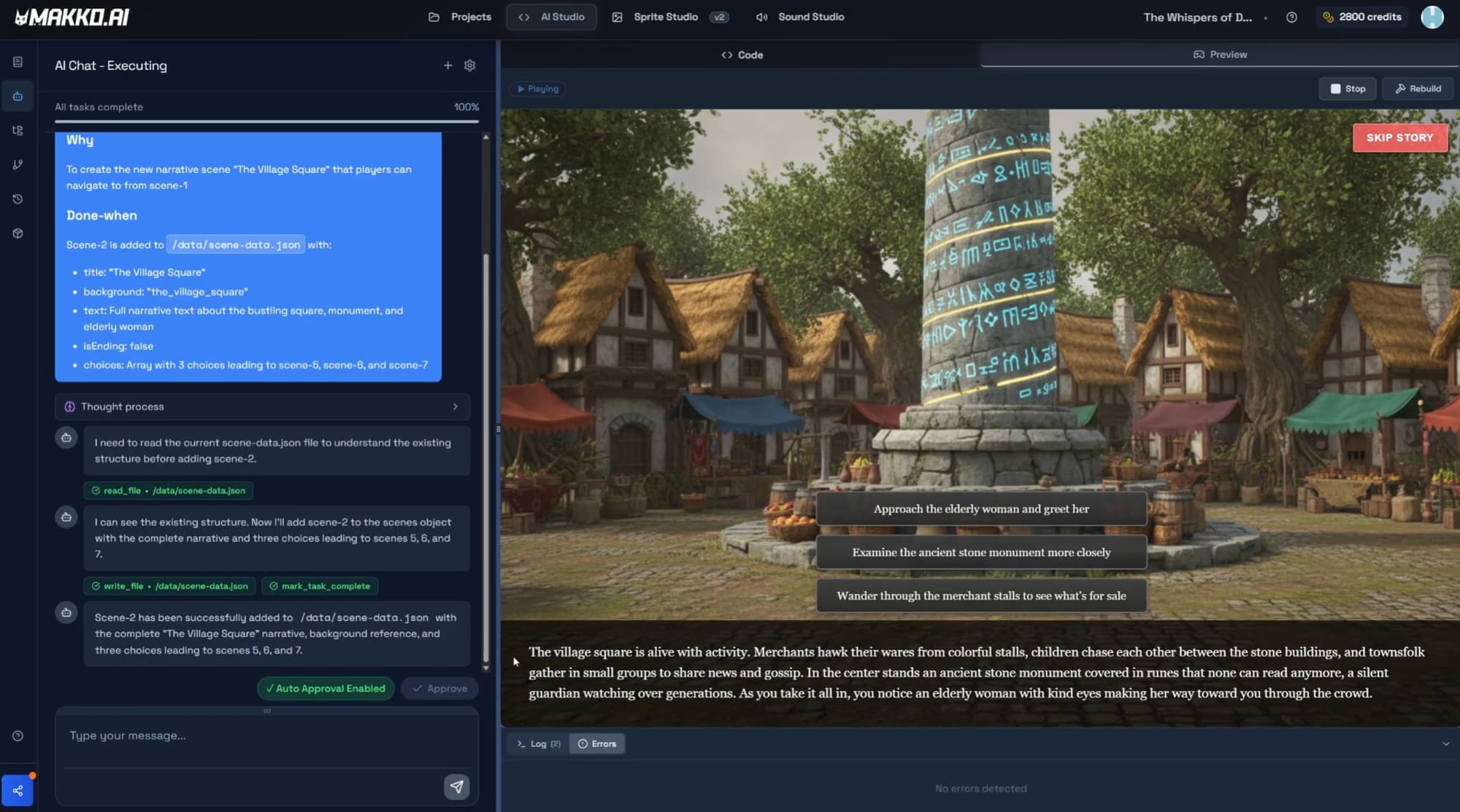Select the robot AI chat sidebar icon
The image size is (1460, 812).
tap(18, 96)
